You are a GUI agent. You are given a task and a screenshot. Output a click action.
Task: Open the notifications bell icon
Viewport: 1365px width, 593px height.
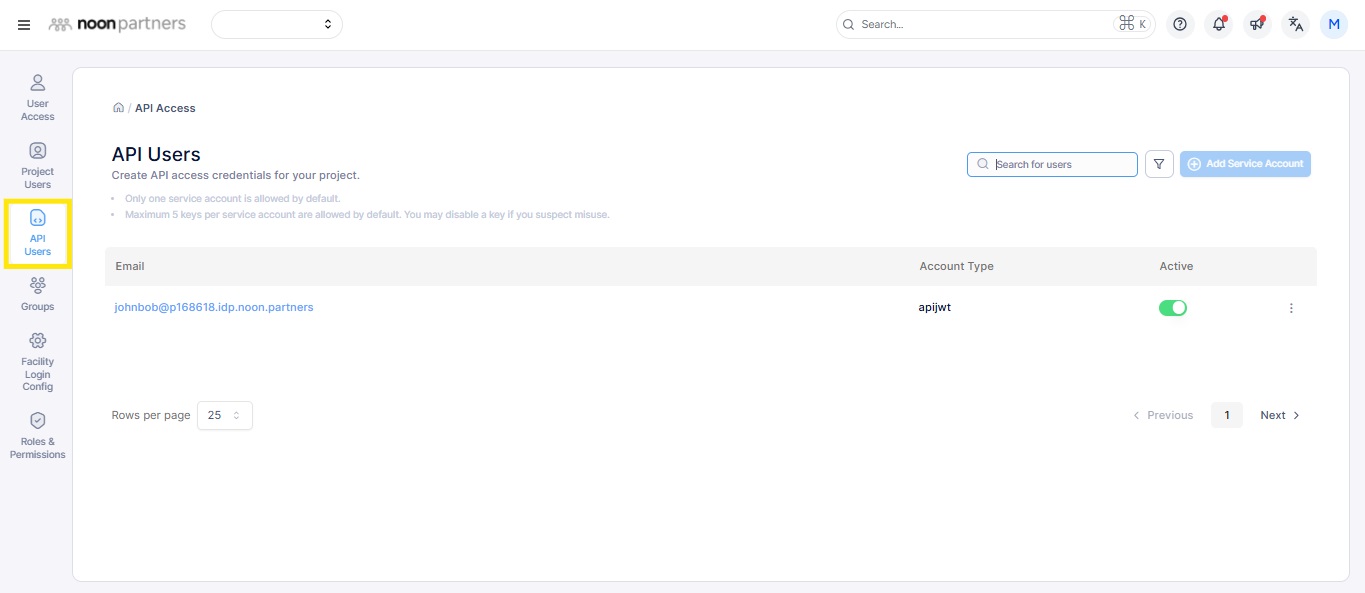point(1218,25)
